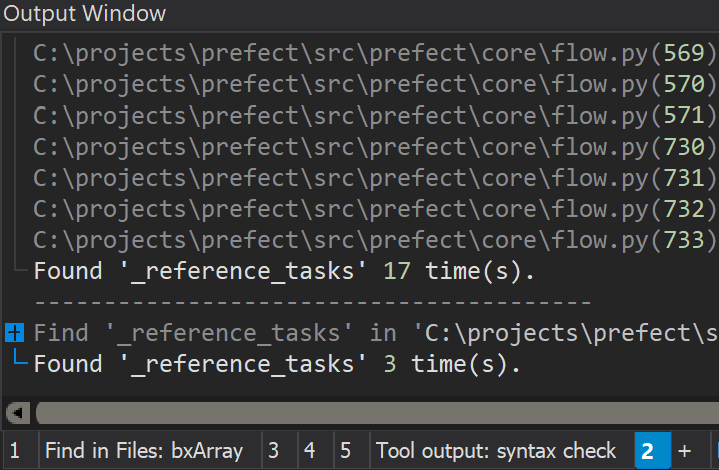Jump to flow.py line 730 result

click(374, 146)
